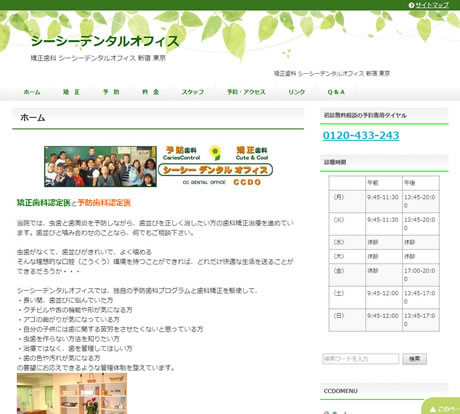This screenshot has height=414, width=460.
Task: Open the 予約・アクセス menu item
Action: (x=246, y=92)
